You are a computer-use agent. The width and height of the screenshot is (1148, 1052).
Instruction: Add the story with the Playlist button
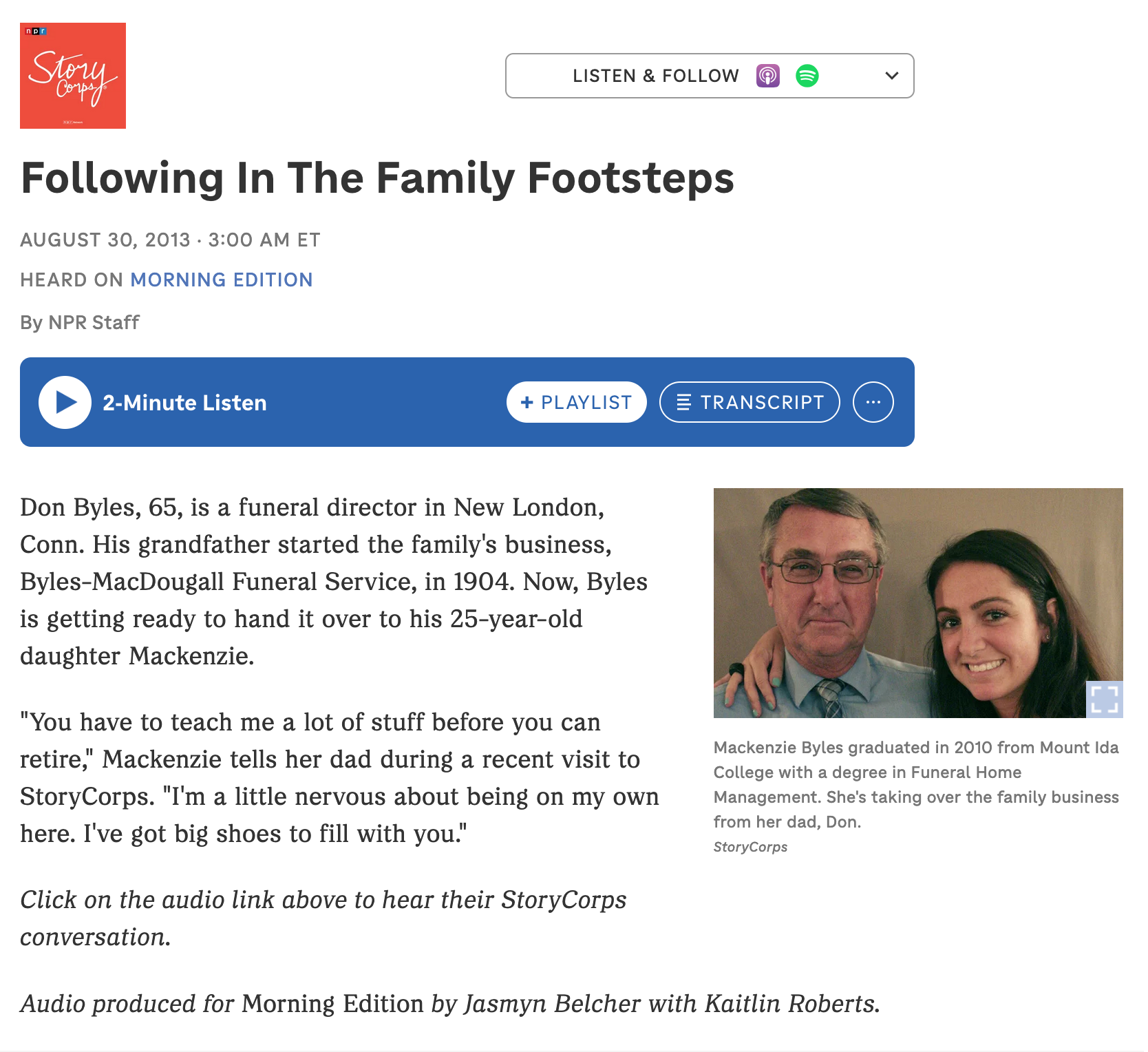(577, 402)
